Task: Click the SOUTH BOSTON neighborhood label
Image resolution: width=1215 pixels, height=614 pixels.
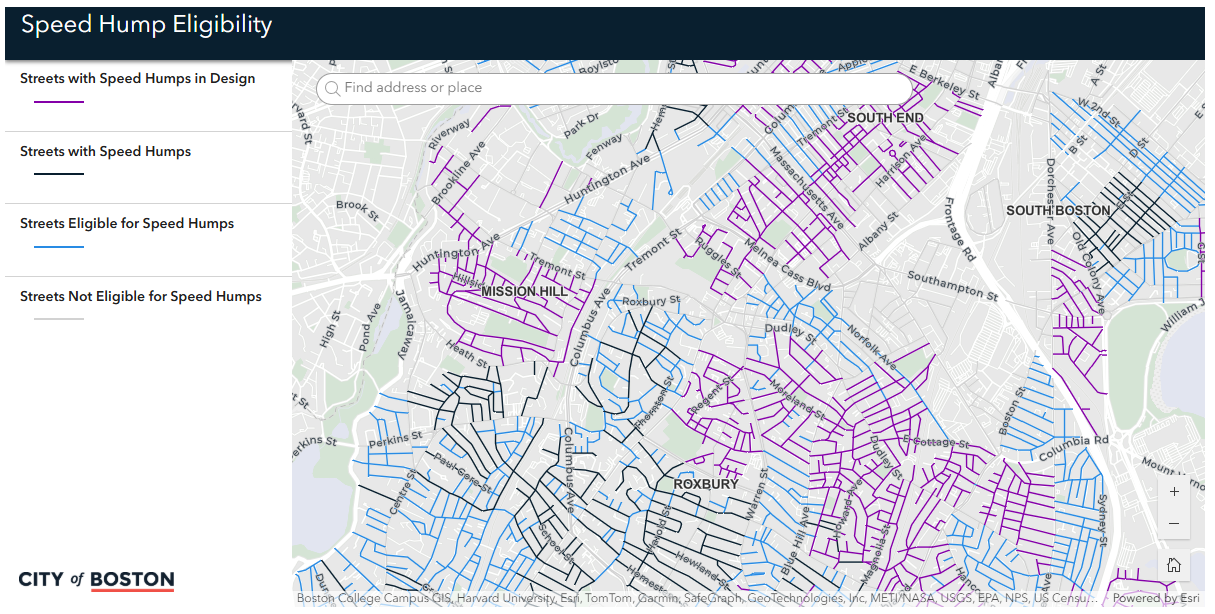Action: (x=1058, y=211)
